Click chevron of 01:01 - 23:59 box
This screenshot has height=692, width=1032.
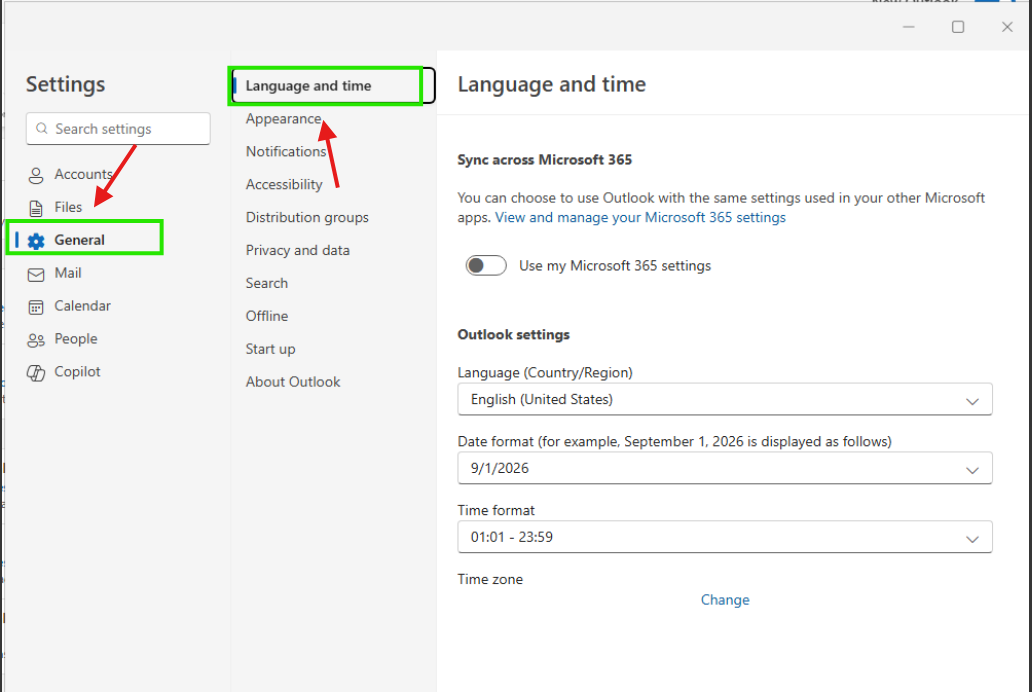(x=972, y=539)
